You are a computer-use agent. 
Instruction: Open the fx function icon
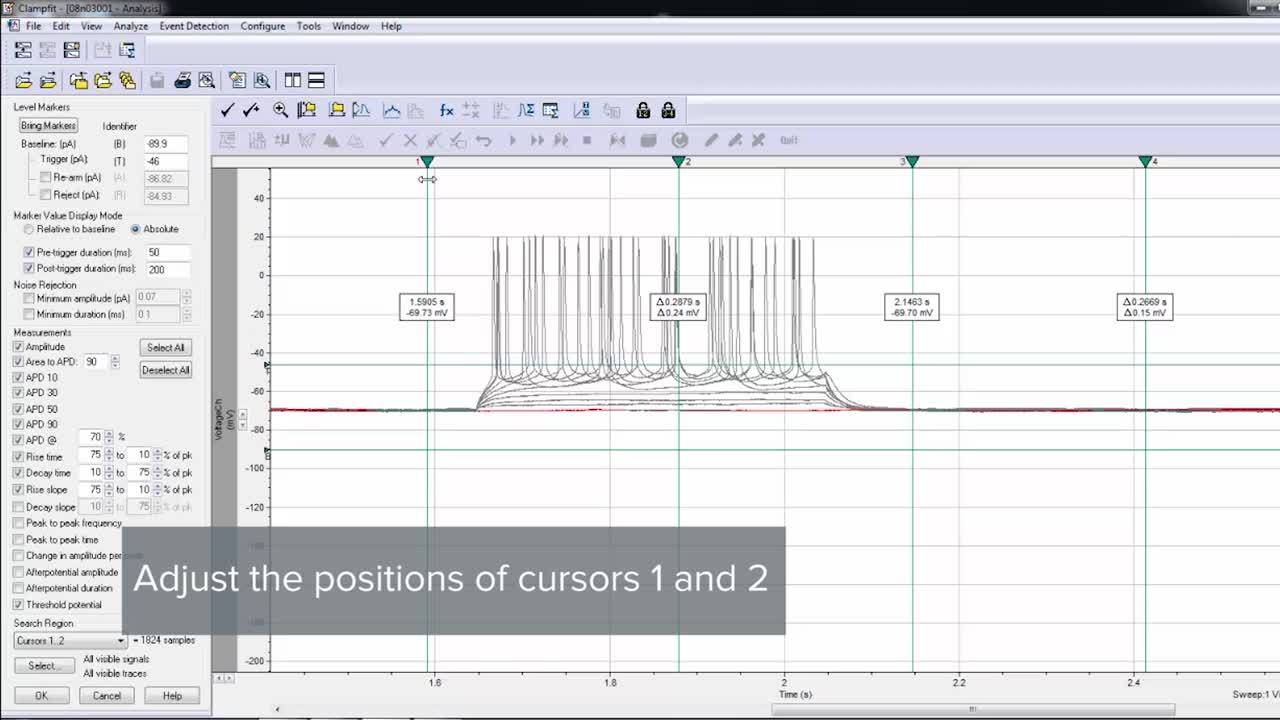[447, 110]
